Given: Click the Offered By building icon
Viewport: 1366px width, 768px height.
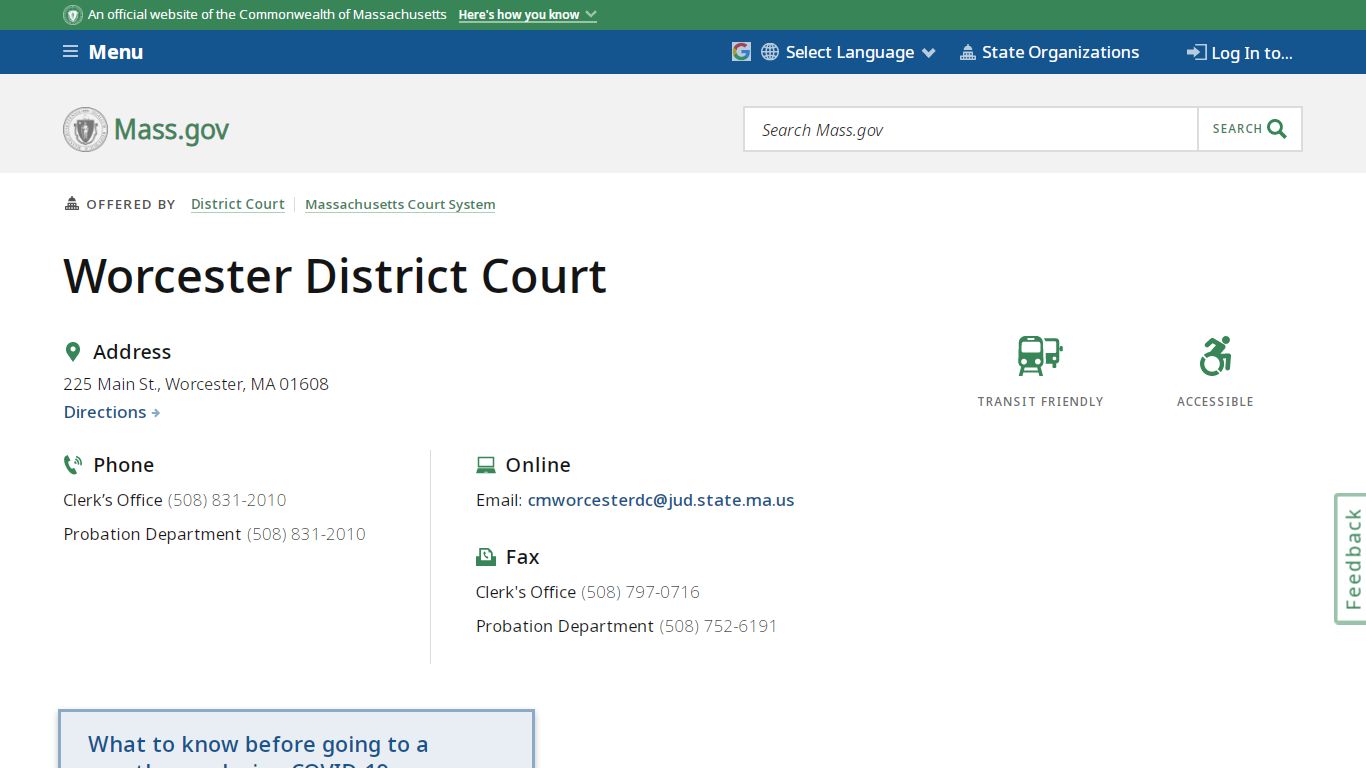Looking at the screenshot, I should pyautogui.click(x=72, y=204).
